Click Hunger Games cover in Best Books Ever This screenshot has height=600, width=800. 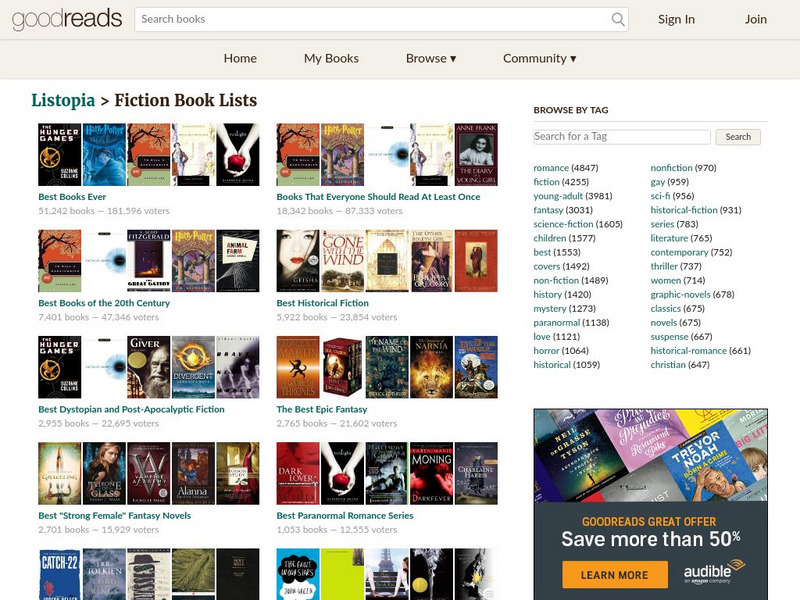coord(60,155)
